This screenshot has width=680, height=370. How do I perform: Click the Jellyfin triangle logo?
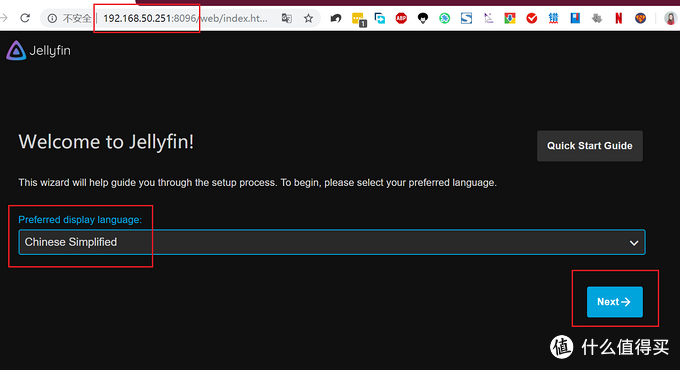click(x=16, y=50)
